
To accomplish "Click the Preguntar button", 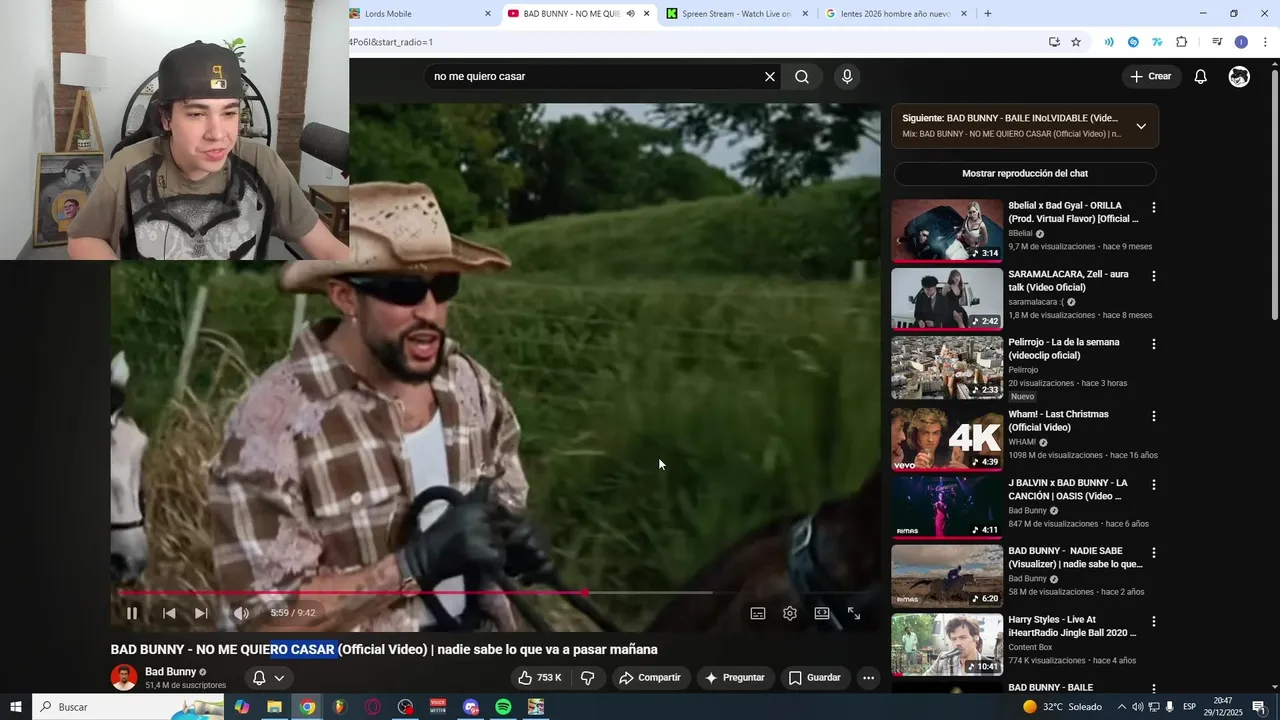I will [x=735, y=678].
